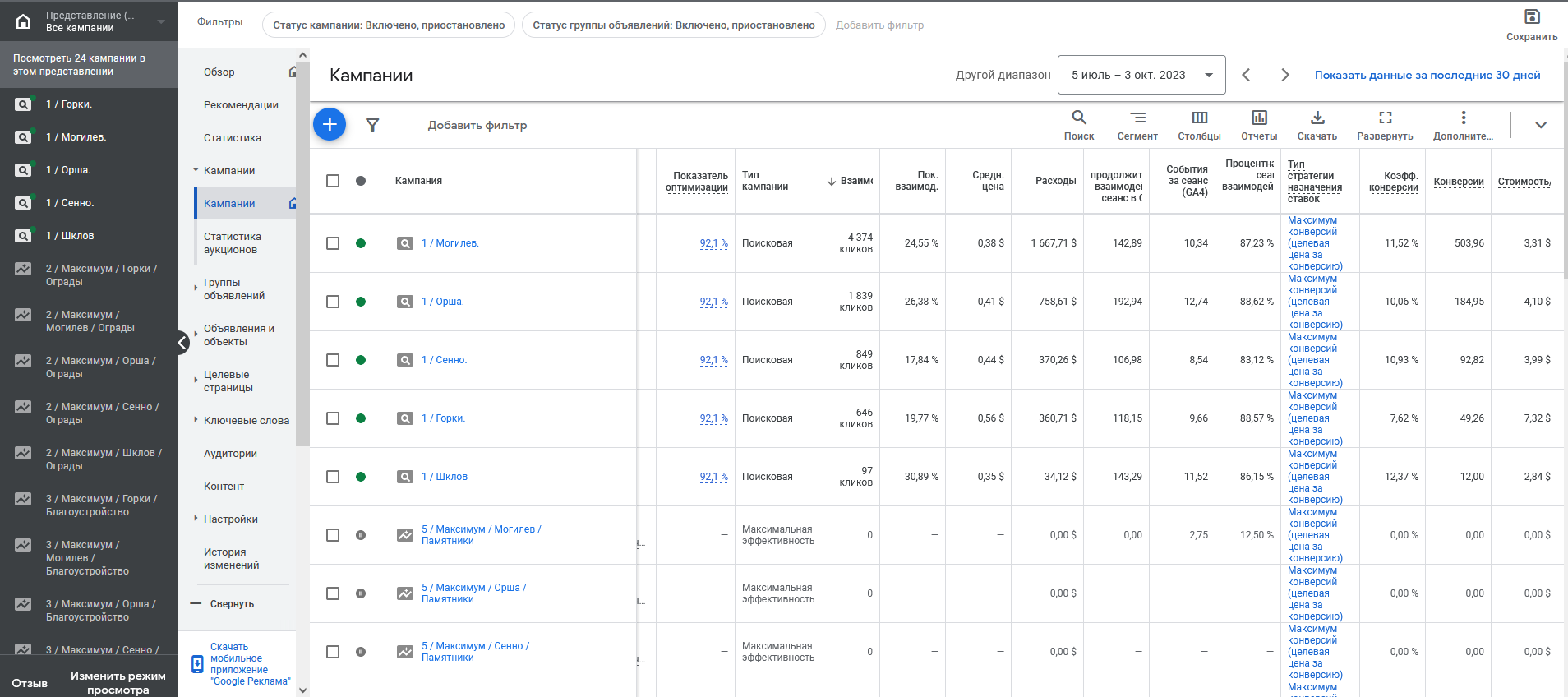Expand the toolbar chevron at far right
The height and width of the screenshot is (697, 1568).
click(x=1541, y=125)
